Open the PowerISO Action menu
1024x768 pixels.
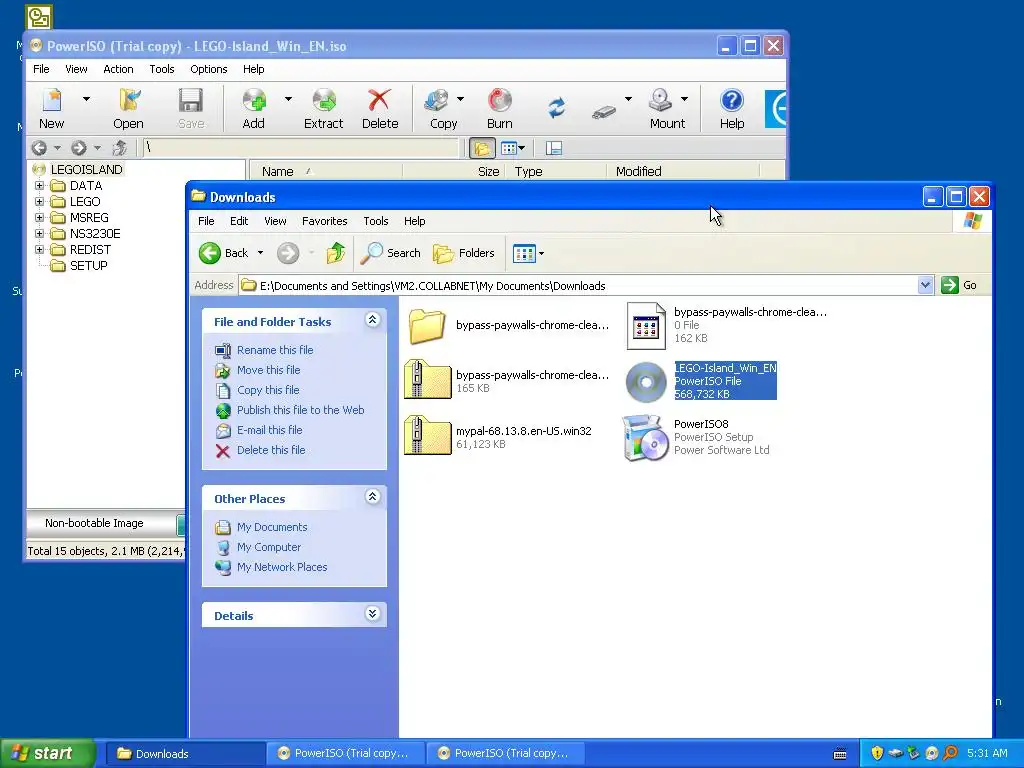tap(118, 69)
